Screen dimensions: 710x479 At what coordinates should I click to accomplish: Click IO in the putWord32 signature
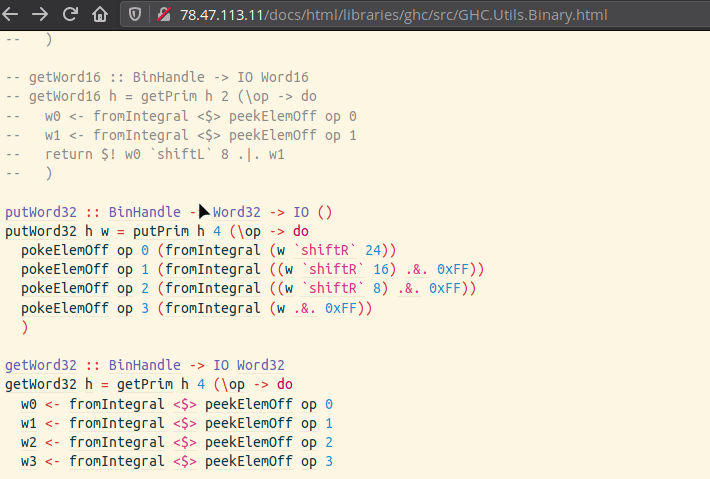[x=300, y=212]
